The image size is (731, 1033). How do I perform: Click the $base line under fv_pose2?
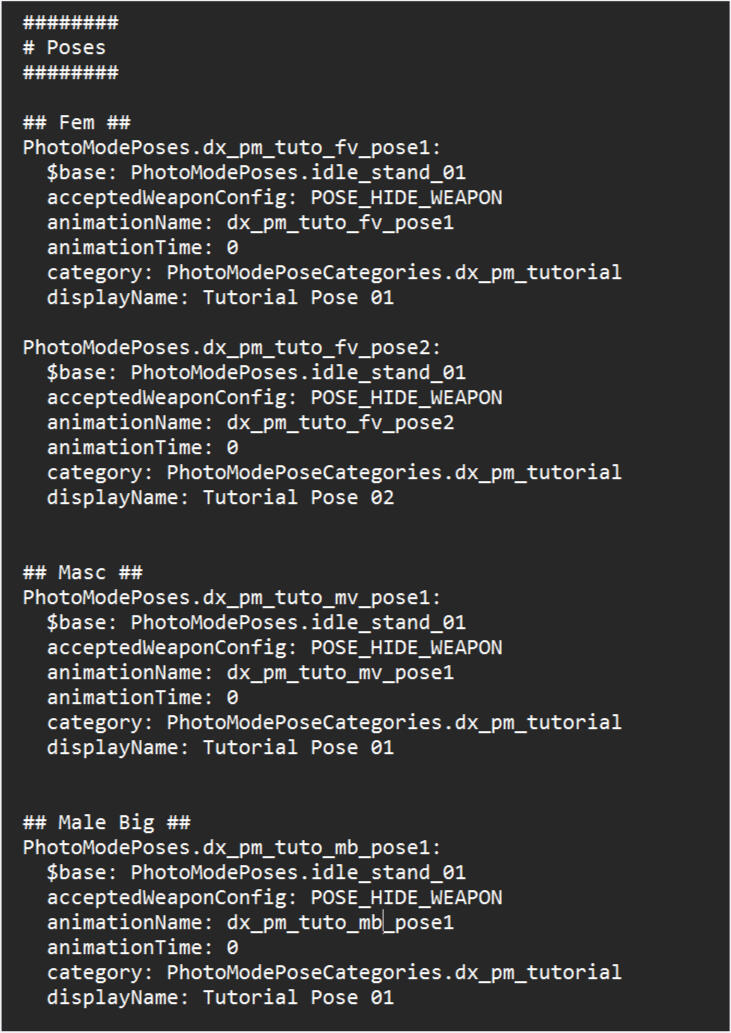click(x=256, y=373)
